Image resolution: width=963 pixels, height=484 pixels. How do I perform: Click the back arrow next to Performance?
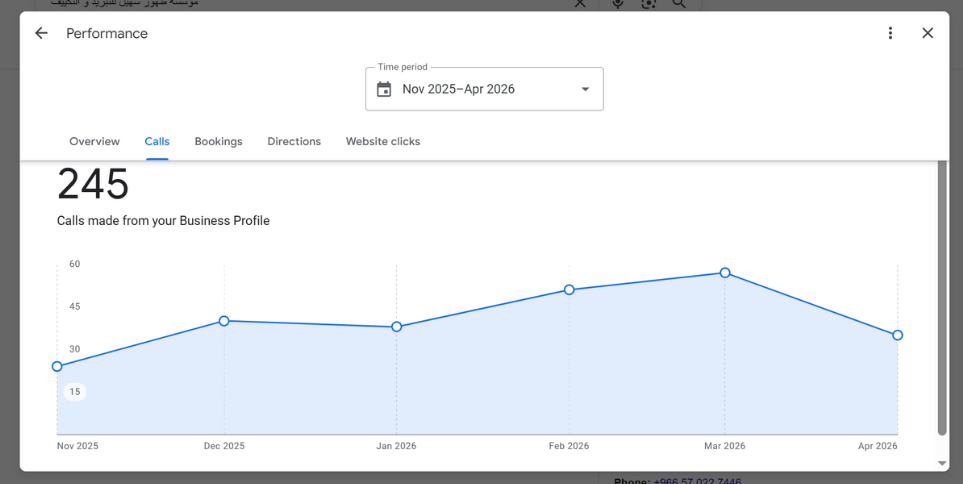click(41, 33)
